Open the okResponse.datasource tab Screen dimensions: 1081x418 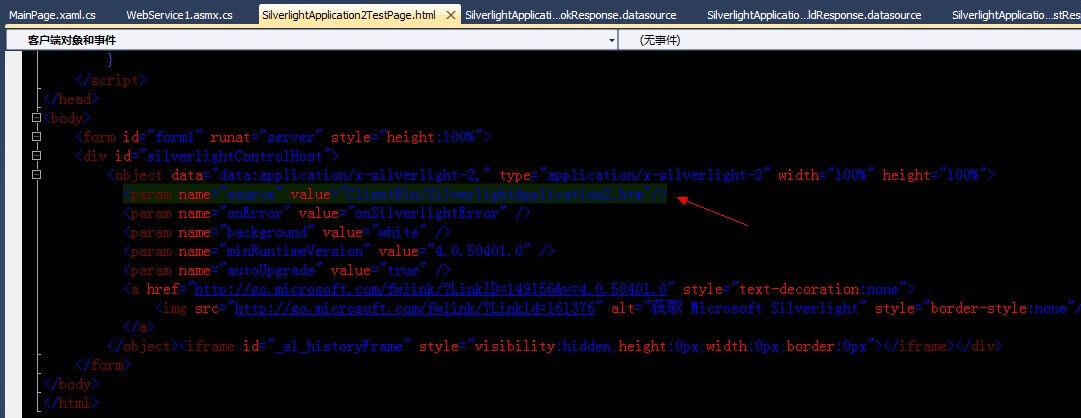point(571,14)
